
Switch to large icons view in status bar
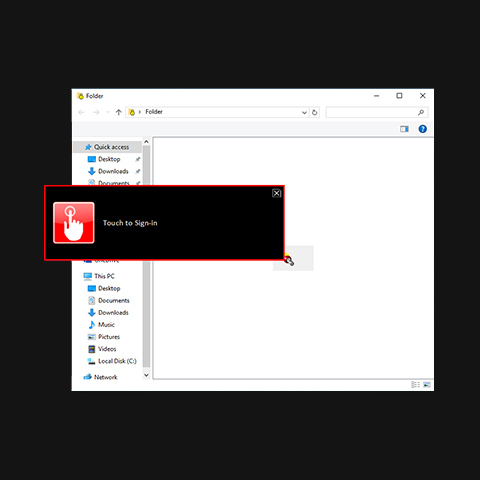427,385
